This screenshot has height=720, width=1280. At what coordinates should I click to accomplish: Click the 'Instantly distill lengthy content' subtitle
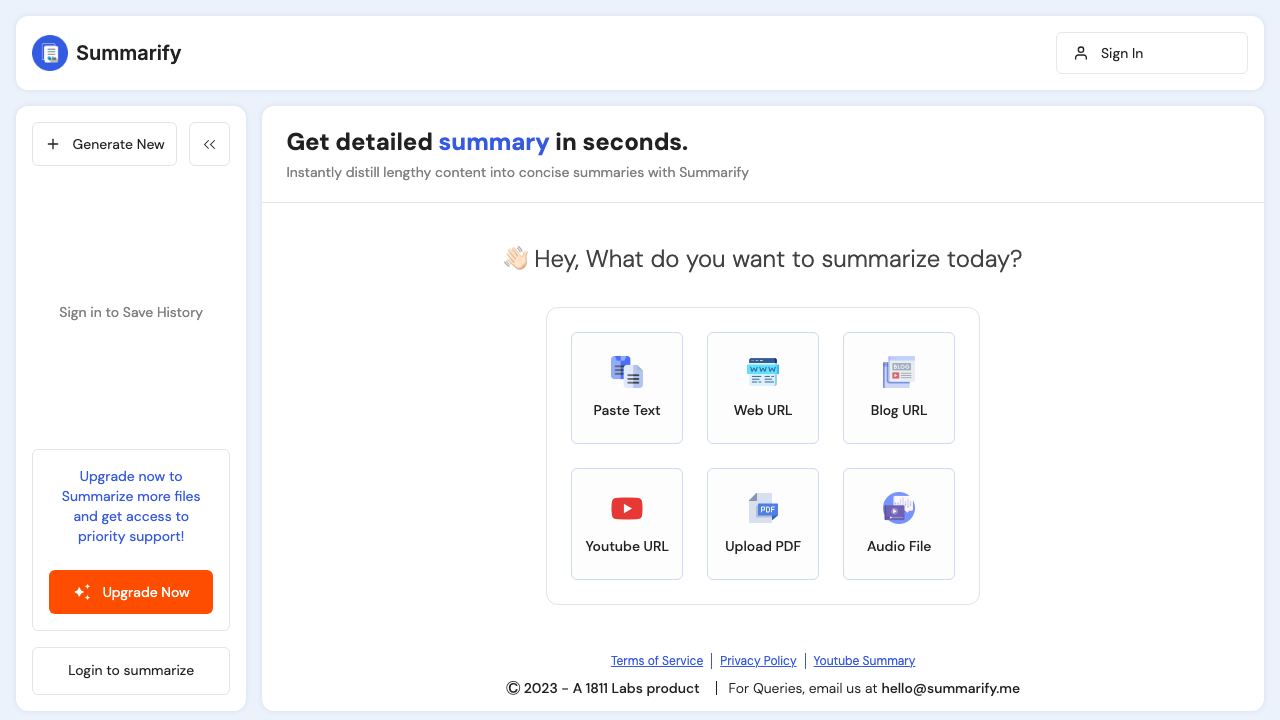[x=517, y=172]
